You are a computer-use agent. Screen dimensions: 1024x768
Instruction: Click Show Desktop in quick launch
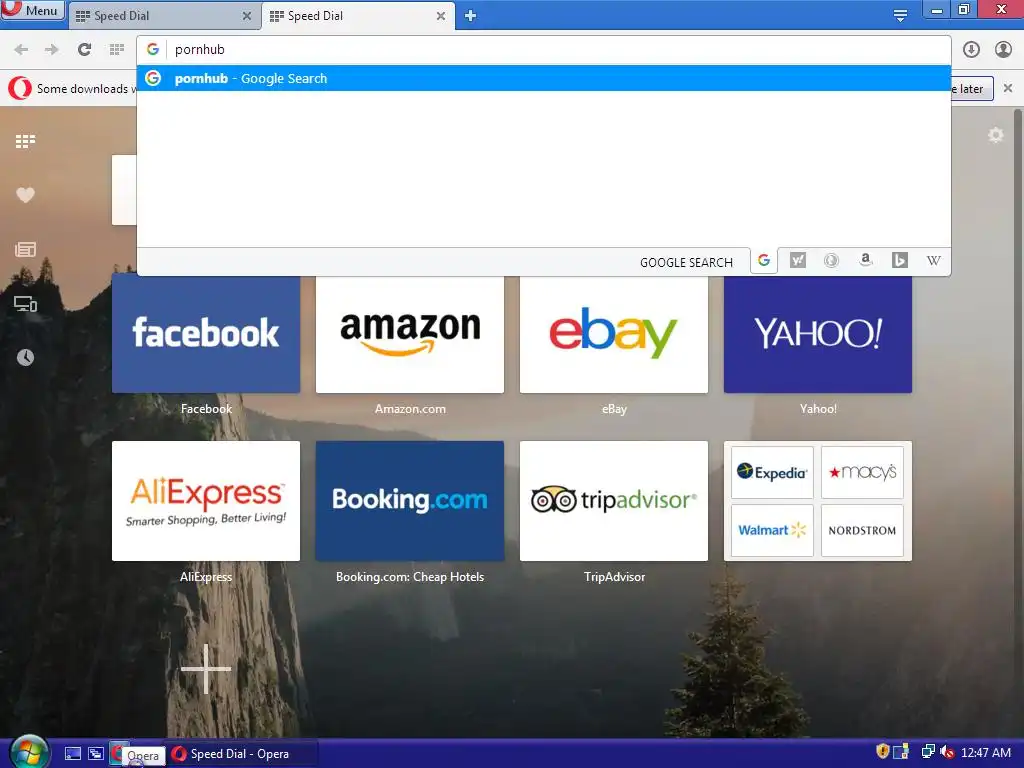(x=73, y=754)
